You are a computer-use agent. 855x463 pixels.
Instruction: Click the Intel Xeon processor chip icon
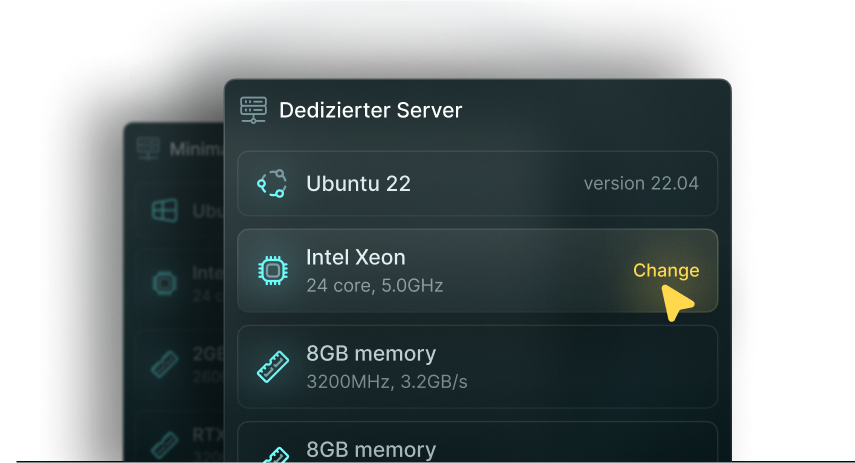point(272,271)
